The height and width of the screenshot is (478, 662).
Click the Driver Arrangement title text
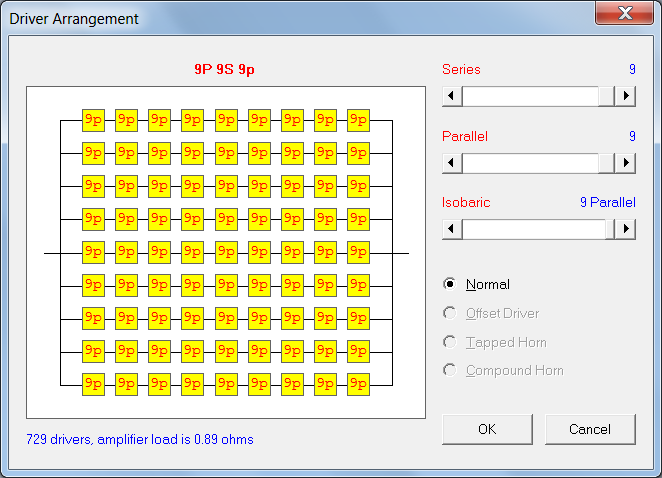(74, 19)
